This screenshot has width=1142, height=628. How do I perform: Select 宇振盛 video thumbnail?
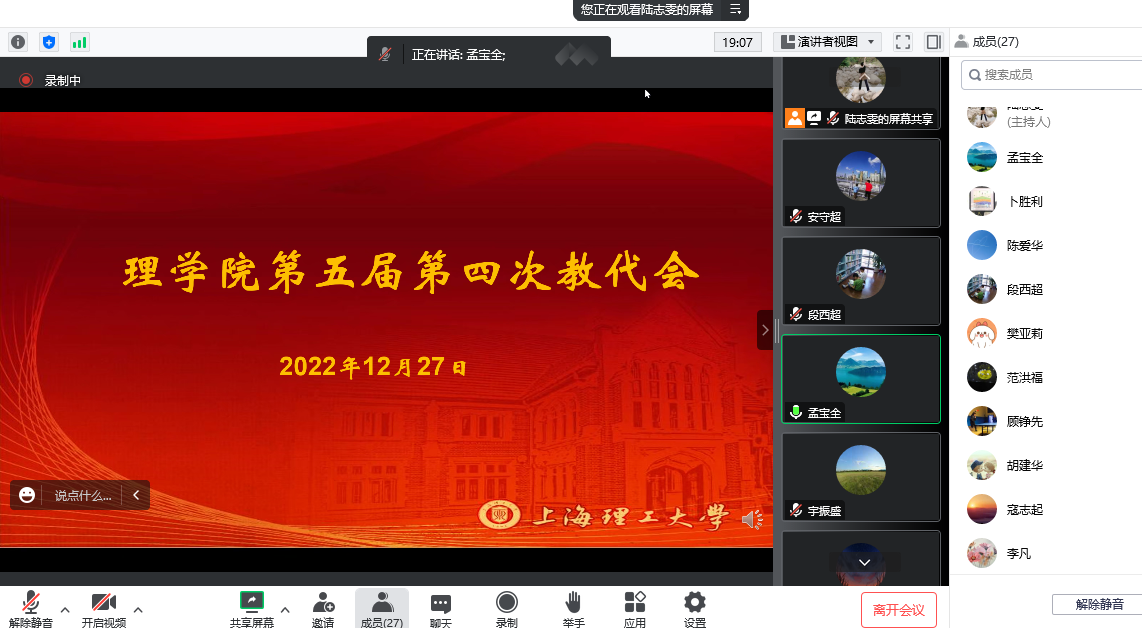click(x=861, y=476)
